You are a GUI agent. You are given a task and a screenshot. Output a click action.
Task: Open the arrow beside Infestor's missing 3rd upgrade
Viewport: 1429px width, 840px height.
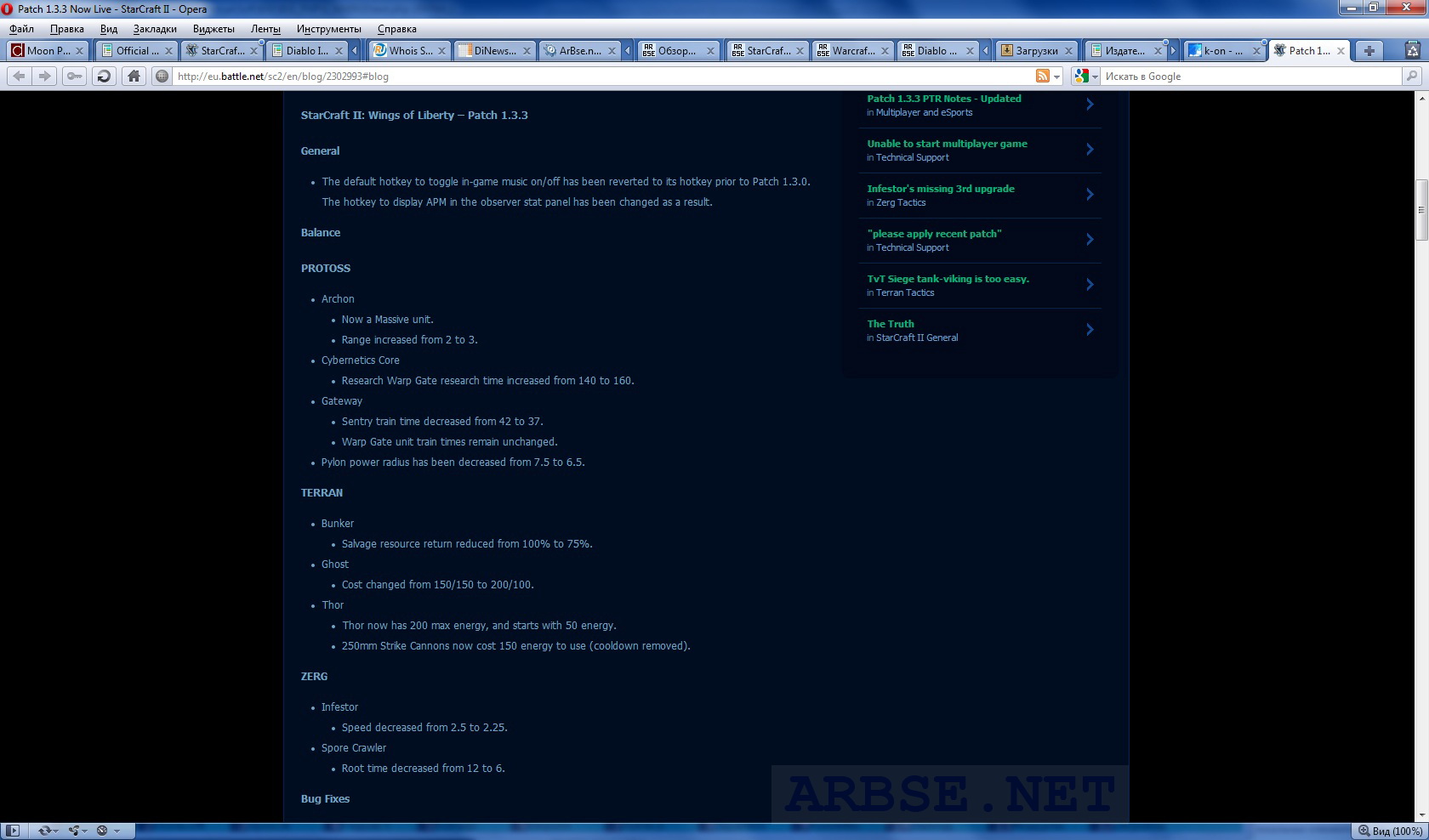1090,195
